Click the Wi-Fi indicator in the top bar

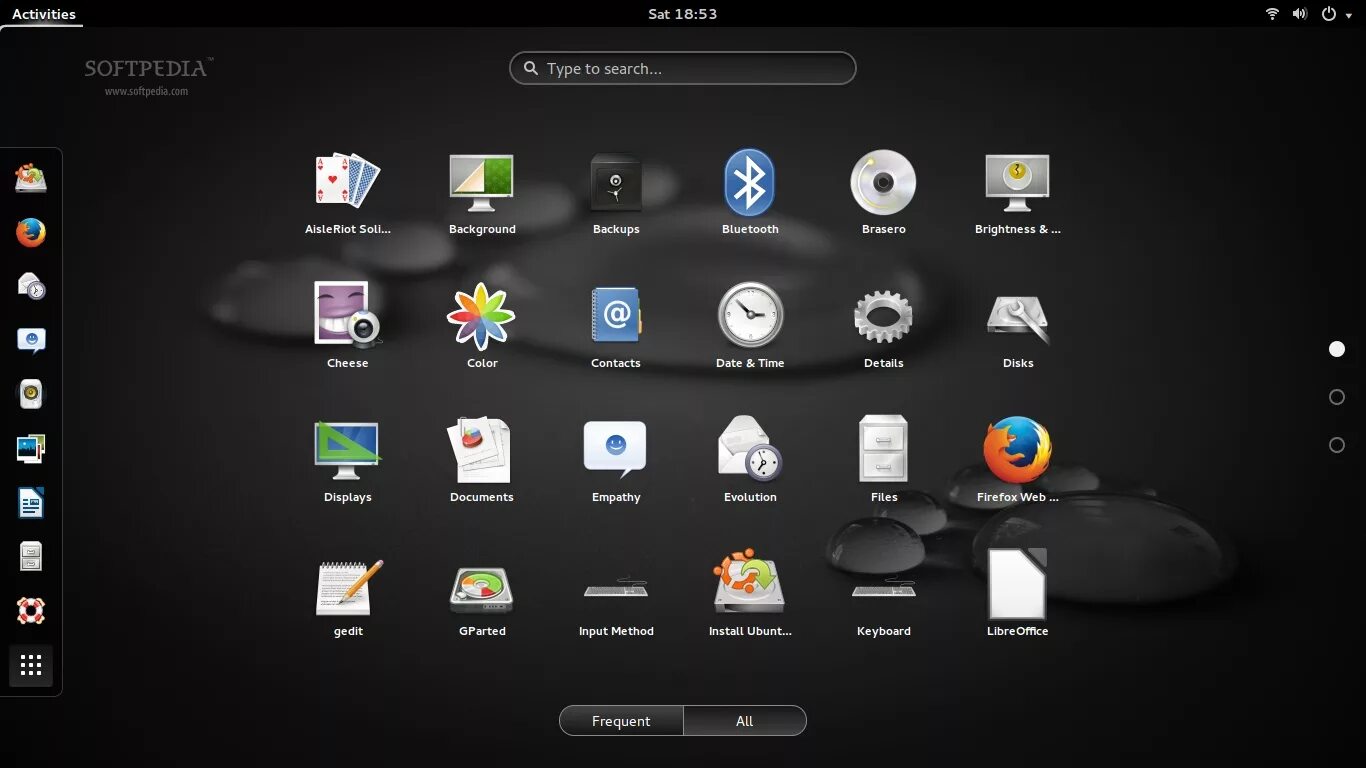click(1272, 14)
